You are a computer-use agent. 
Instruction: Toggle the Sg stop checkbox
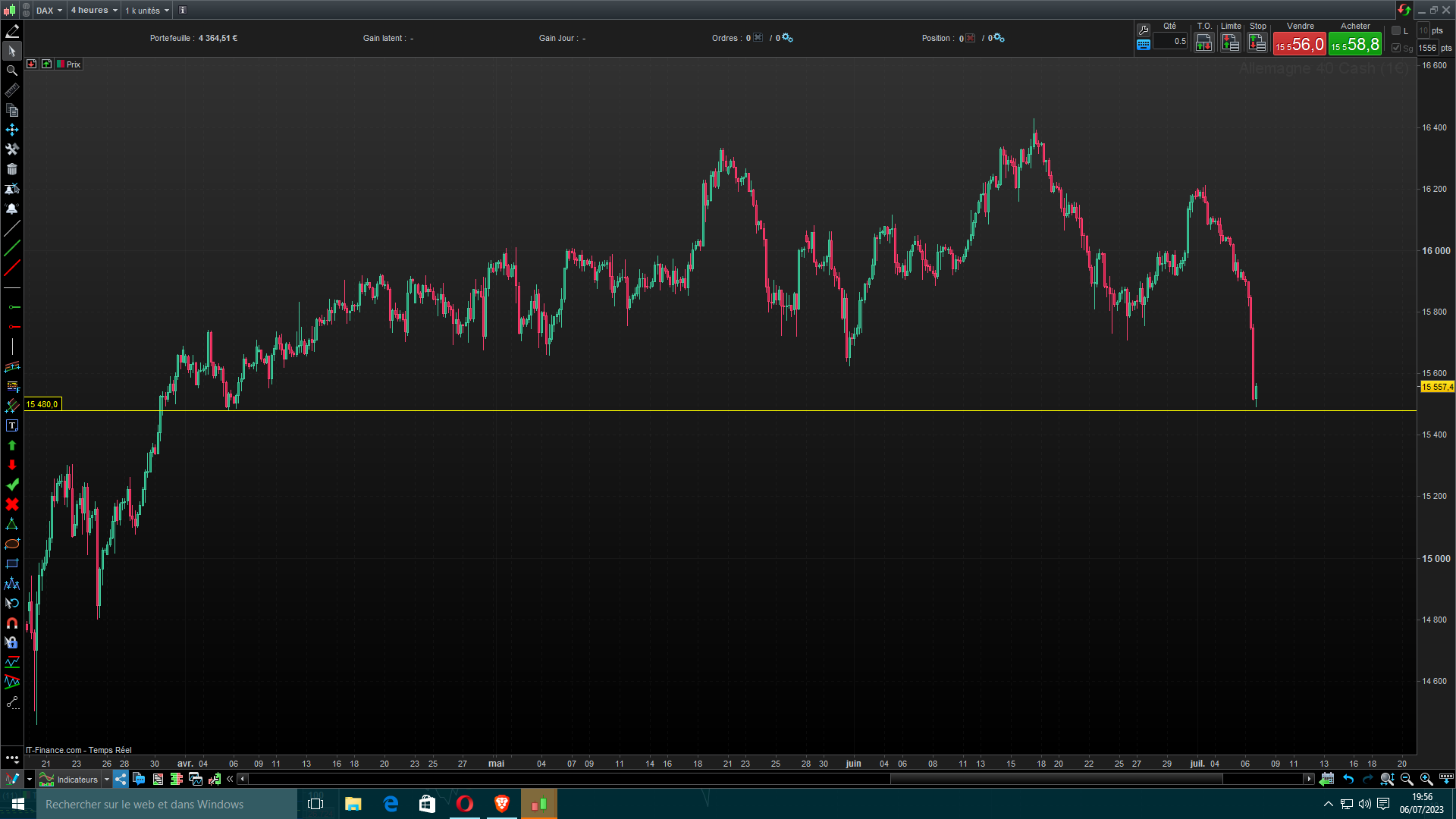(1396, 48)
